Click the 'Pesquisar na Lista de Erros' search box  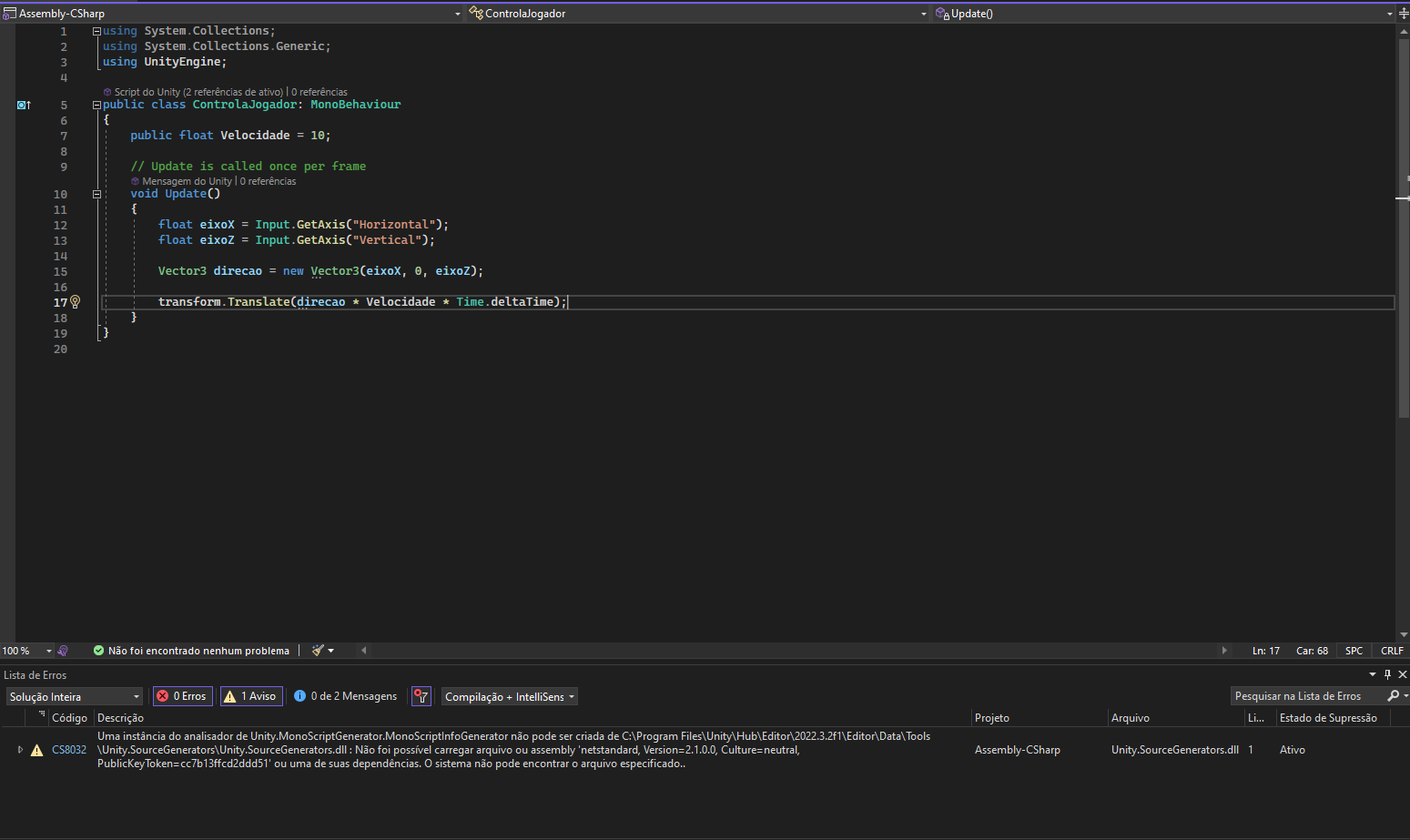click(1306, 696)
